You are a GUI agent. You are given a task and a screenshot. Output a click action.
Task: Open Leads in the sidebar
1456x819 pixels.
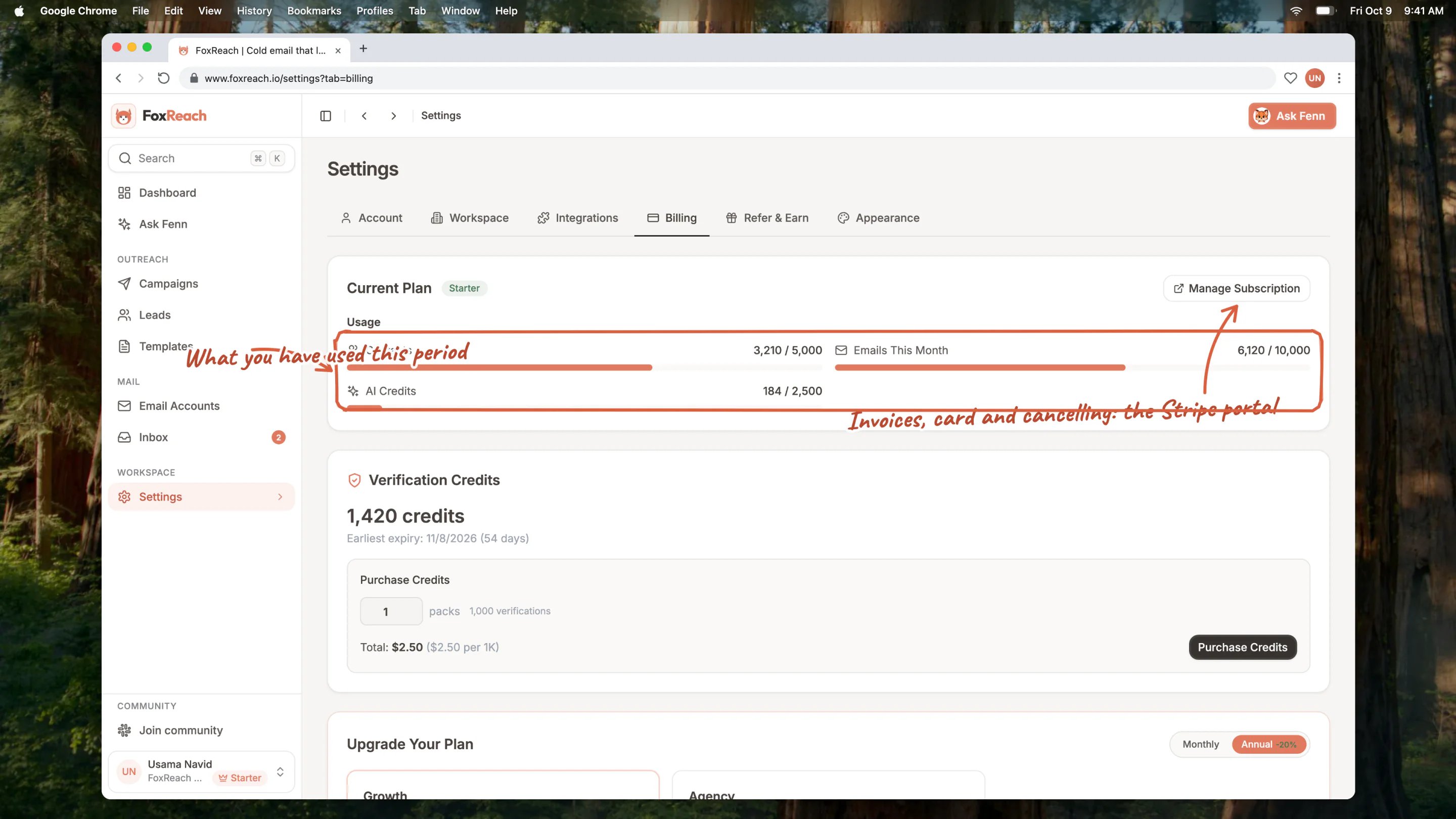[x=201, y=315]
